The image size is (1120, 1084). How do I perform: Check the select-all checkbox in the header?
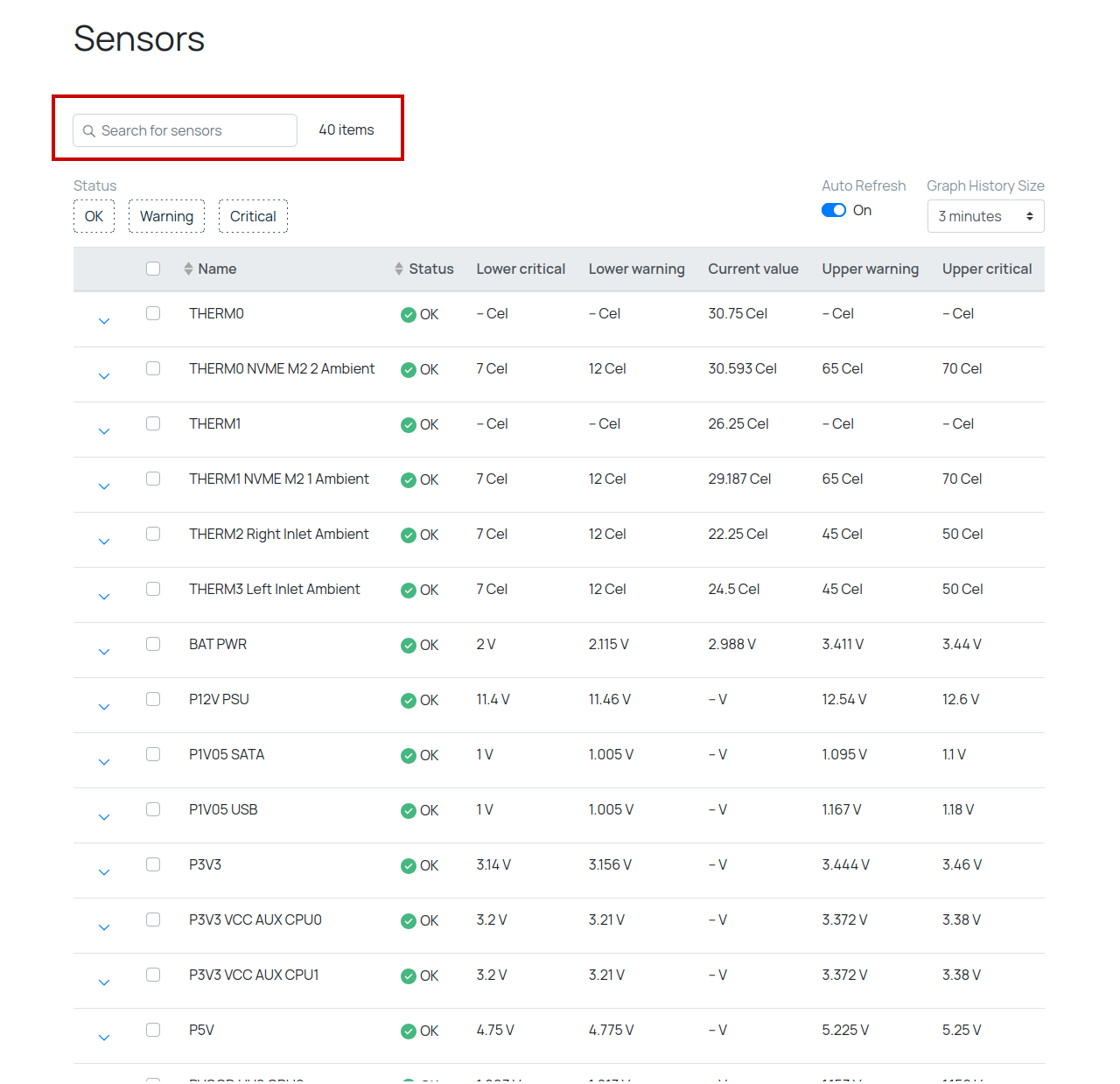pyautogui.click(x=153, y=269)
